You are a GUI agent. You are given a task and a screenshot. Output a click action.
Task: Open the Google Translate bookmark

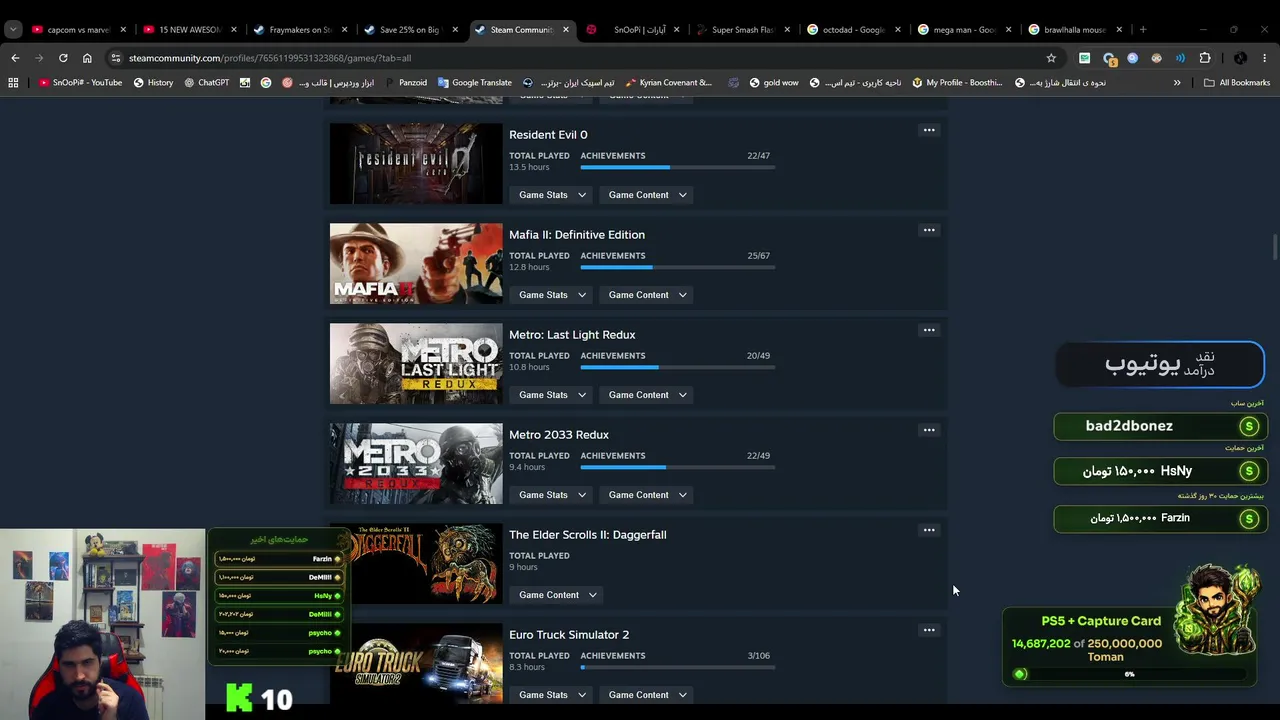tap(474, 83)
